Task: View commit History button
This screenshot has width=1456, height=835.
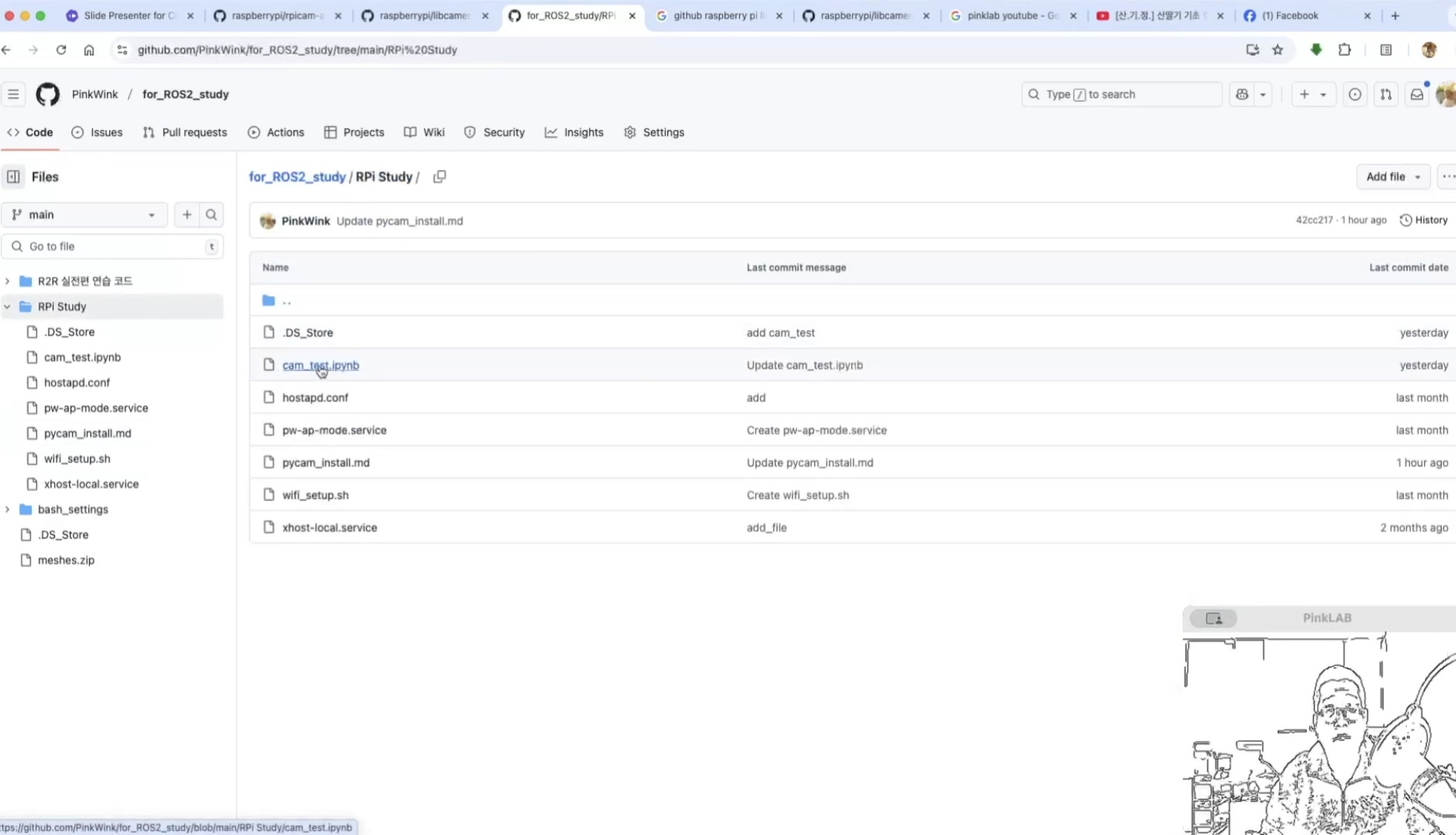Action: pos(1423,220)
